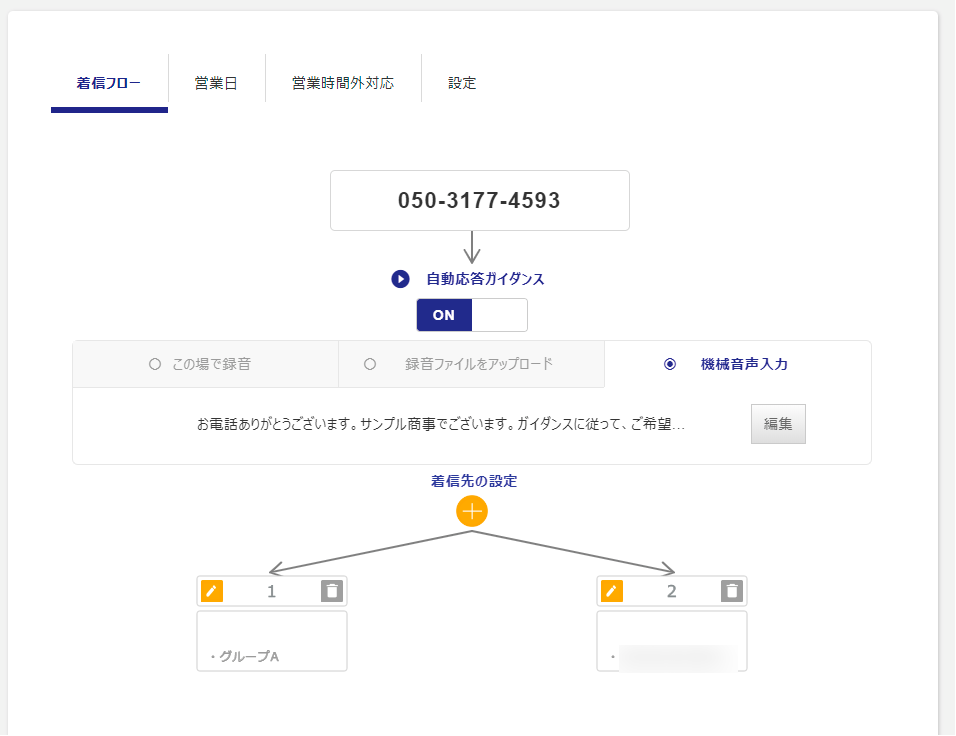Toggle the auto-answer guidance ON switch
This screenshot has height=736, width=956.
(x=472, y=315)
